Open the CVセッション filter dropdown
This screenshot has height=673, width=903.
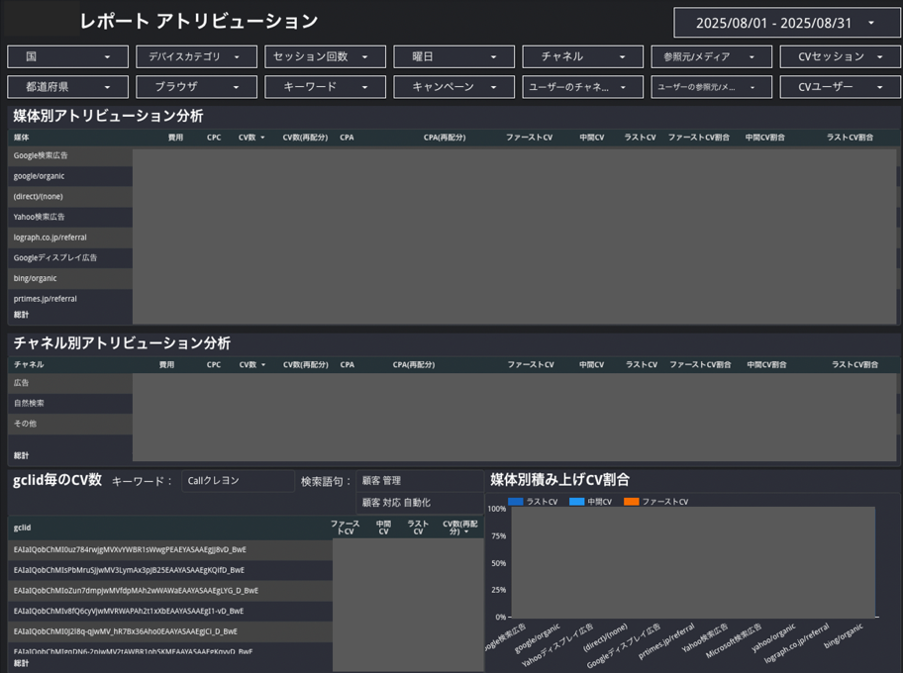tap(840, 57)
